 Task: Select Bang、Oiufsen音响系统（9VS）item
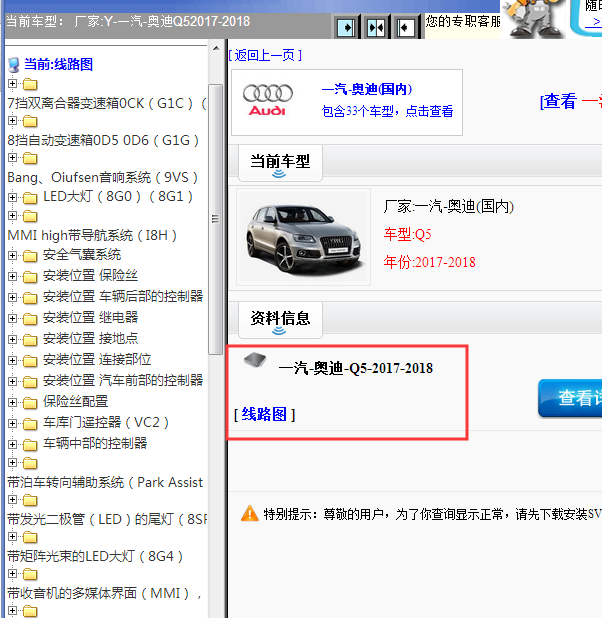103,177
